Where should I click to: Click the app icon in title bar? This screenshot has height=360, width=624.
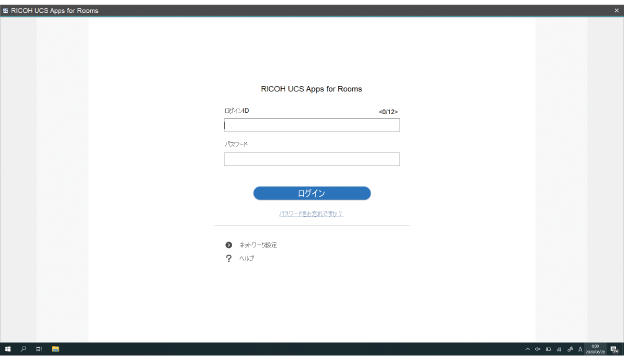5,11
